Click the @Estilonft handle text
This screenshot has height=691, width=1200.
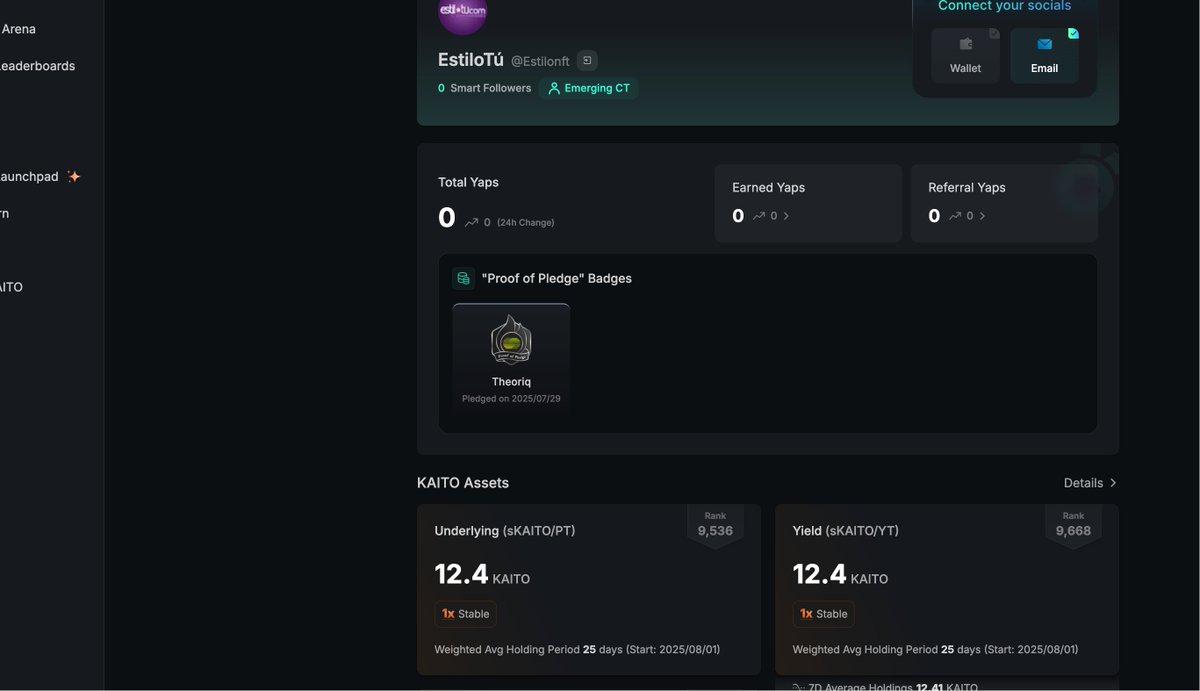pos(540,62)
